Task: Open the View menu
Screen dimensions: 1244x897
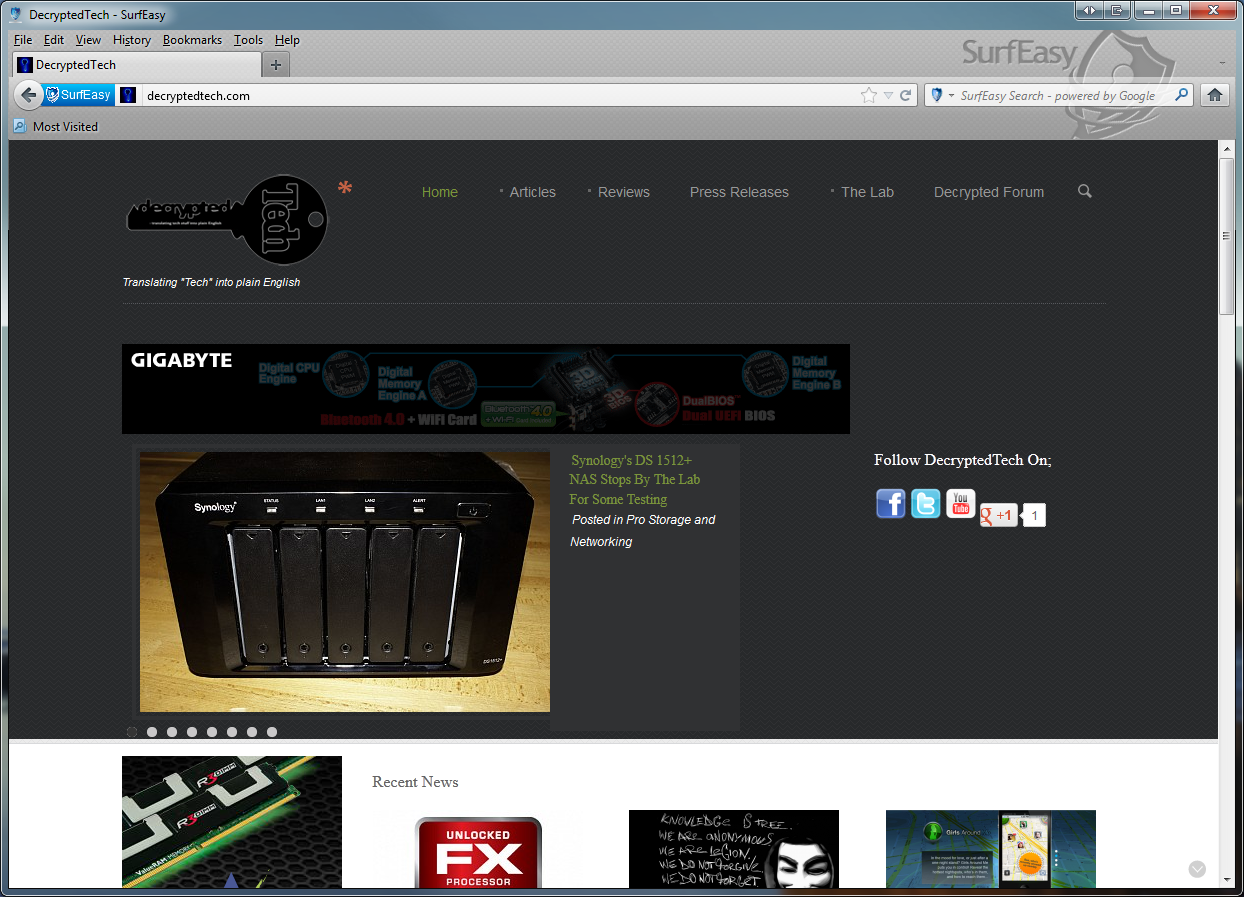Action: tap(89, 40)
